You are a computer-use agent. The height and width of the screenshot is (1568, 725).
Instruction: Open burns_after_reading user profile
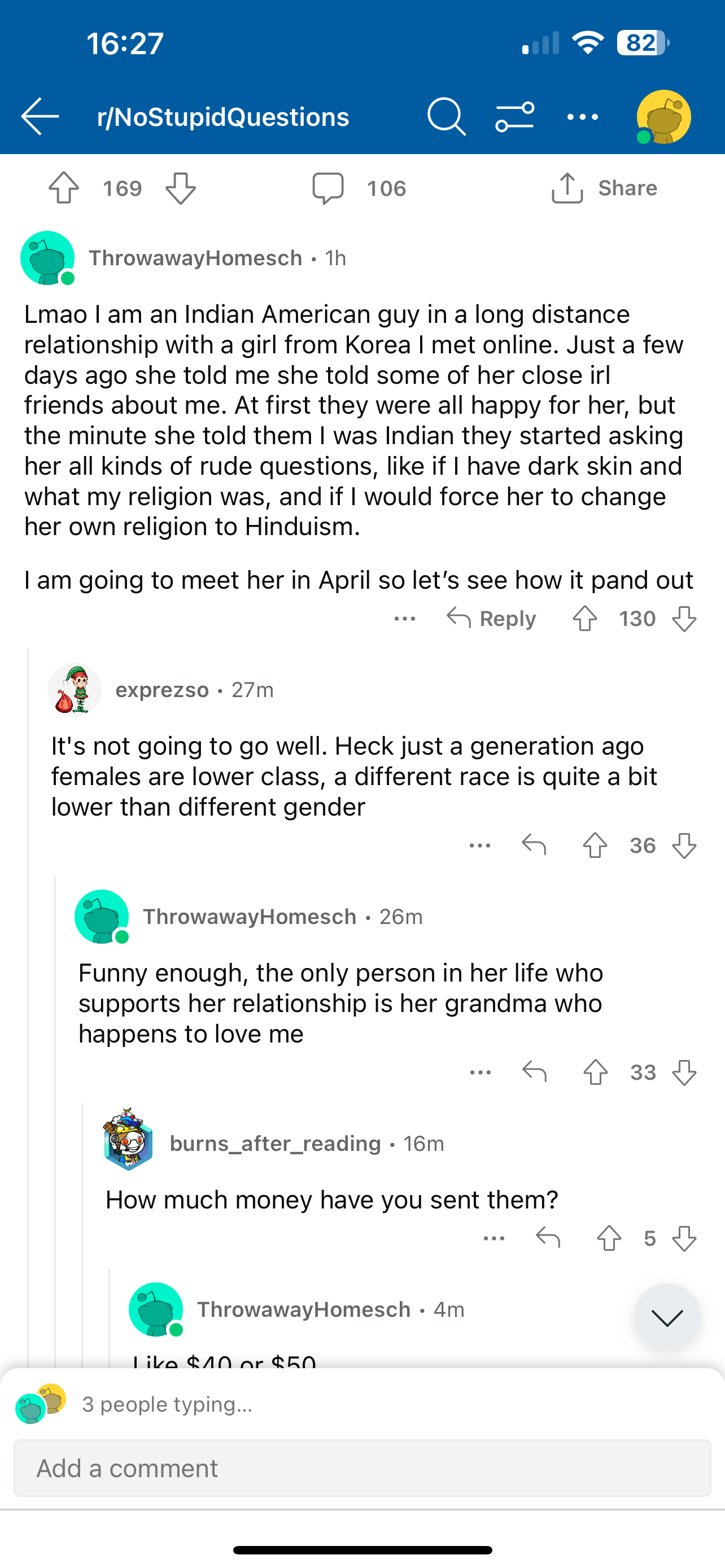[x=275, y=1143]
